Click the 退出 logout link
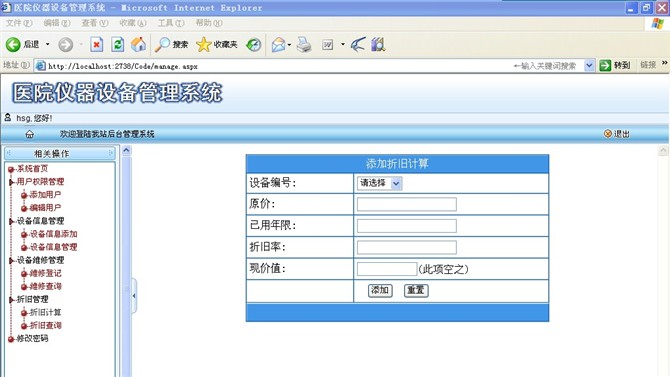 (x=617, y=134)
